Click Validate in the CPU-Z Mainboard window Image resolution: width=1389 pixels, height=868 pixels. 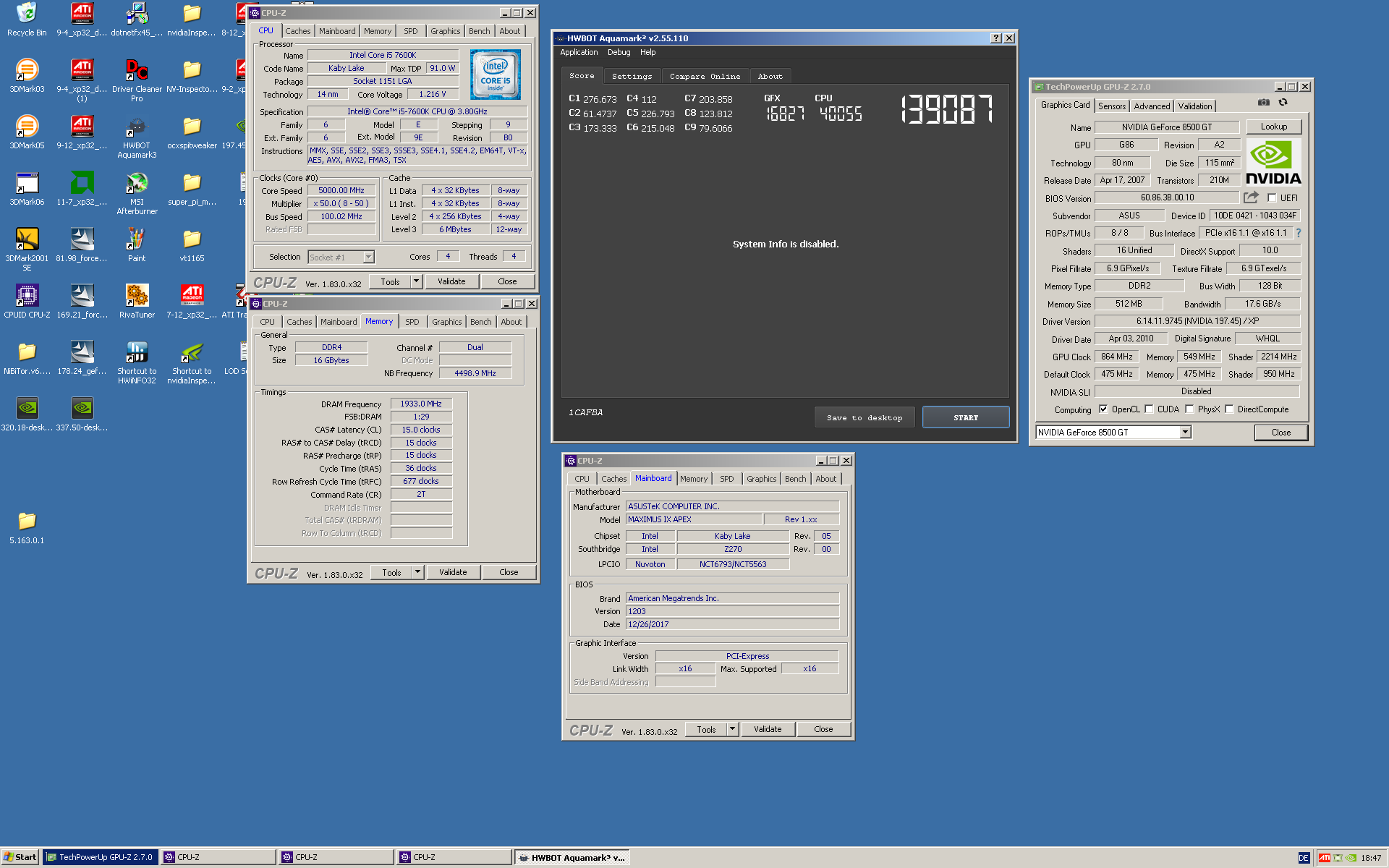[x=767, y=729]
